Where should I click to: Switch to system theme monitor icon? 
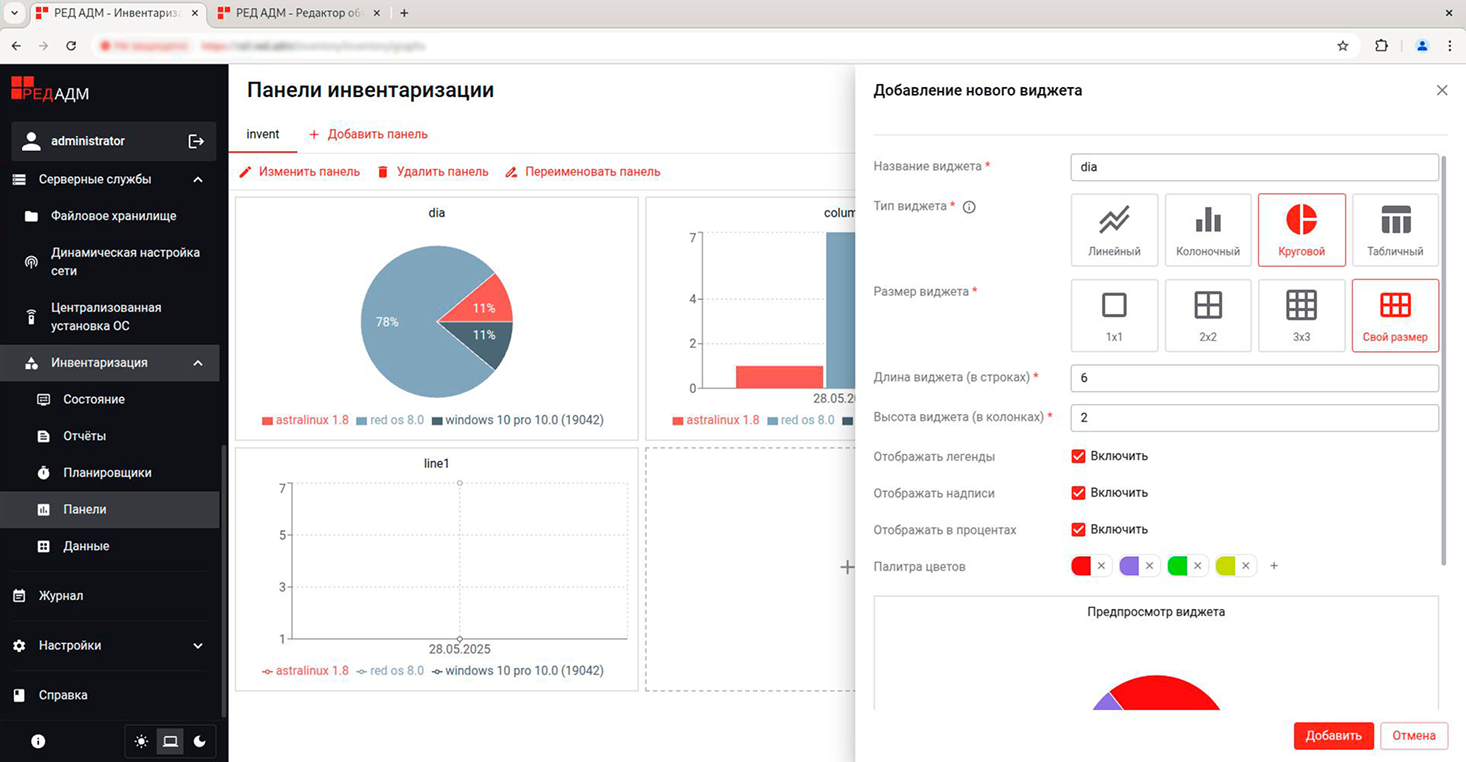[x=170, y=741]
